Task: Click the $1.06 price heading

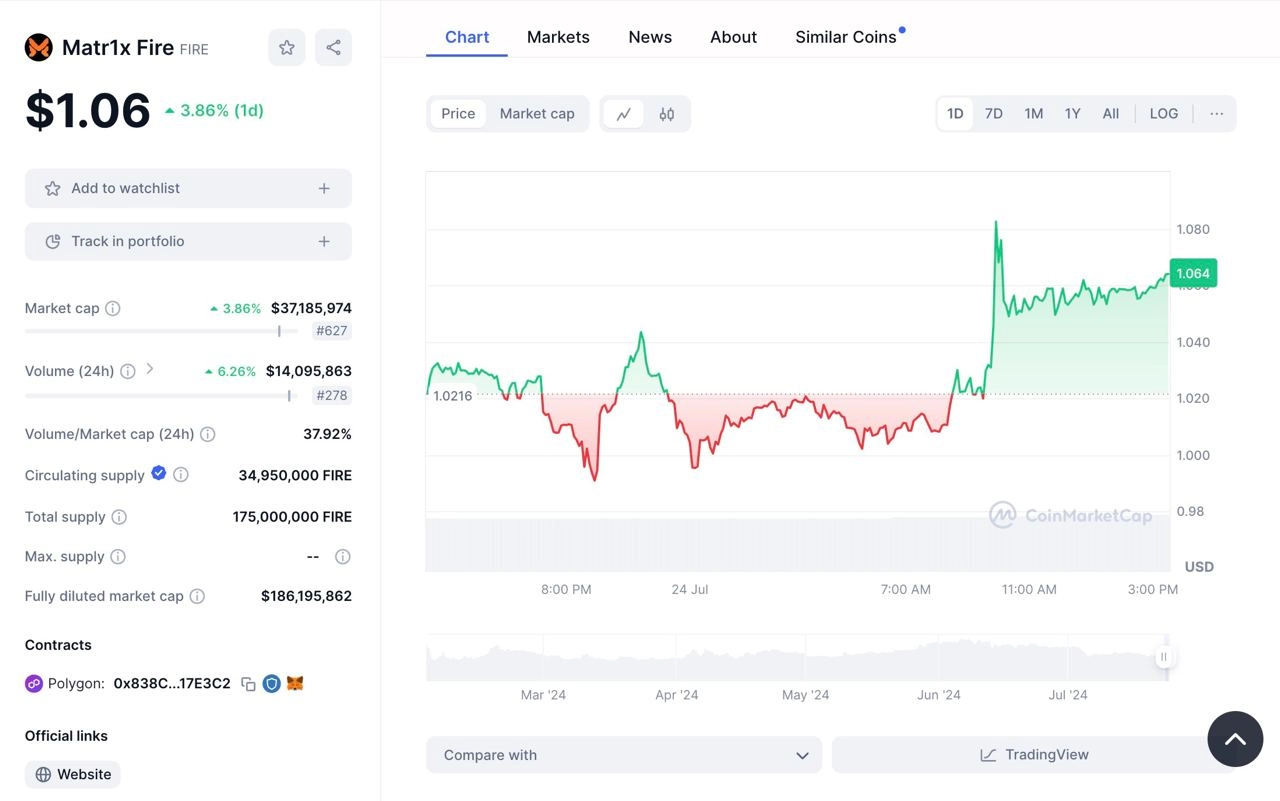Action: coord(88,110)
